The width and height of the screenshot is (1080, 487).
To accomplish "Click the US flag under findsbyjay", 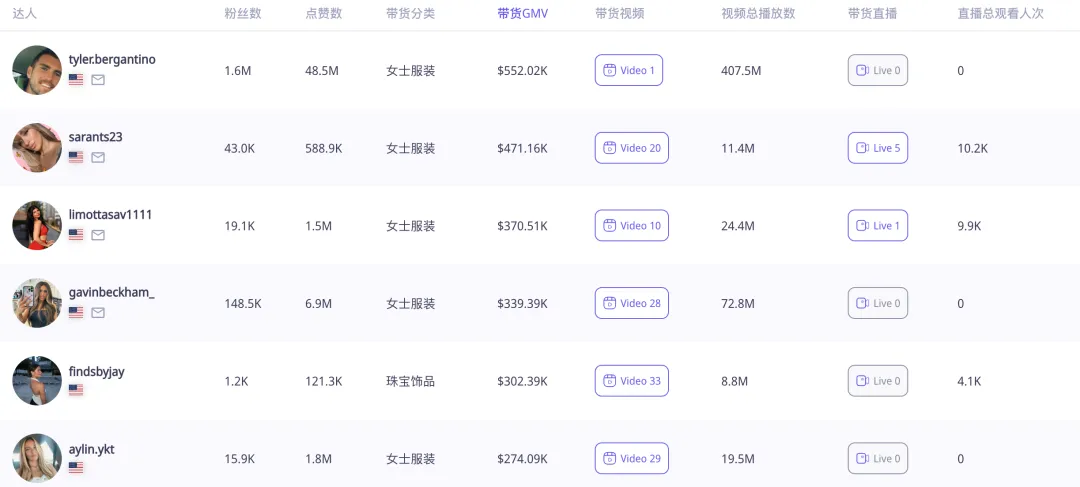I will coord(76,390).
